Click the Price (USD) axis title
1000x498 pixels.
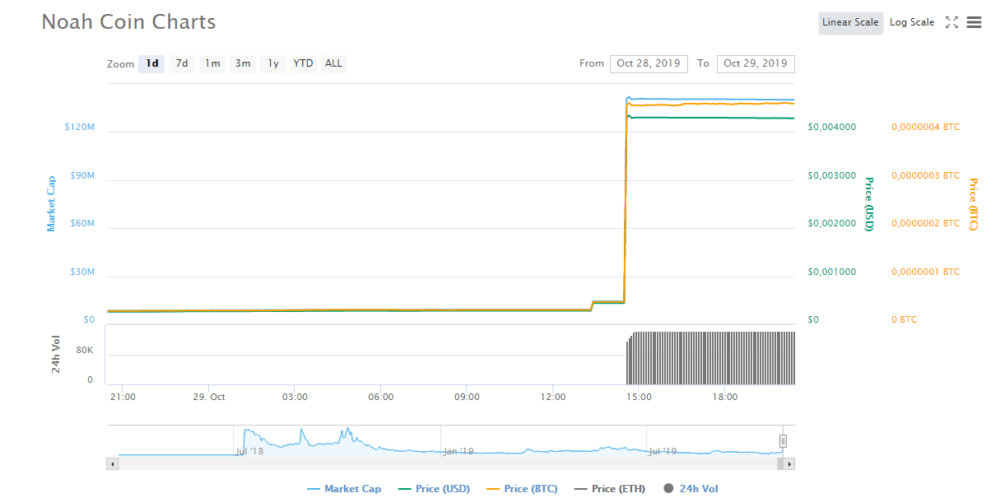pos(869,204)
